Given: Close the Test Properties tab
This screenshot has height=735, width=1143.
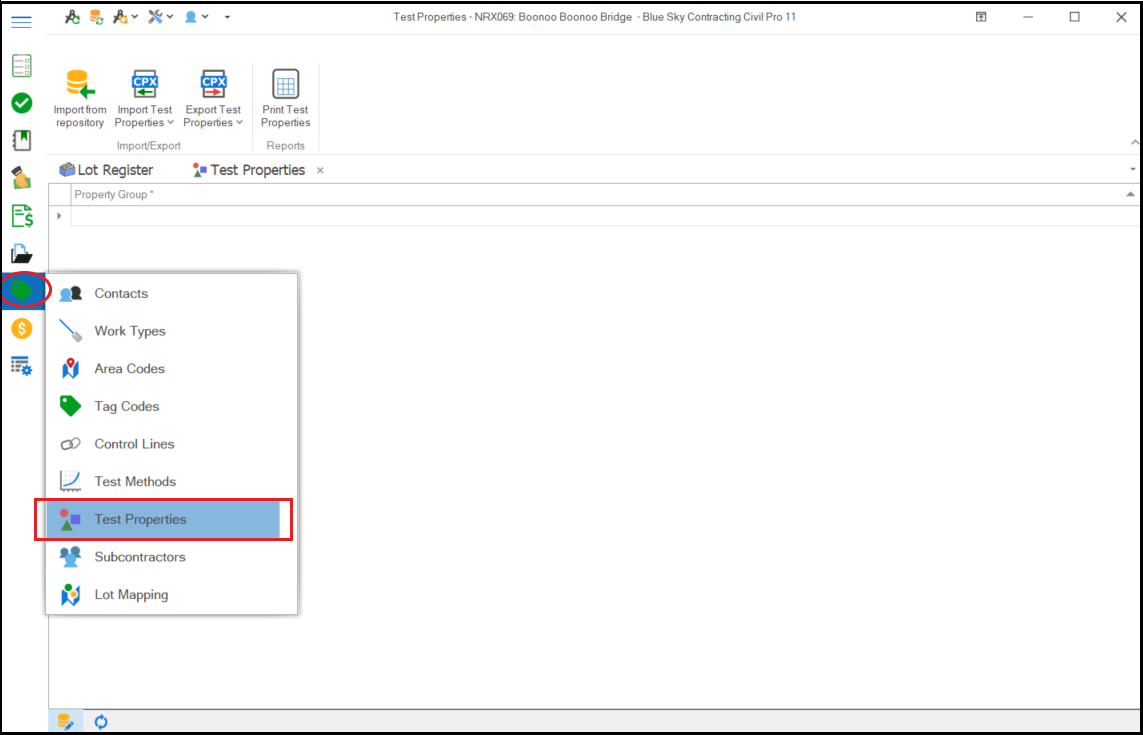Looking at the screenshot, I should pyautogui.click(x=320, y=171).
